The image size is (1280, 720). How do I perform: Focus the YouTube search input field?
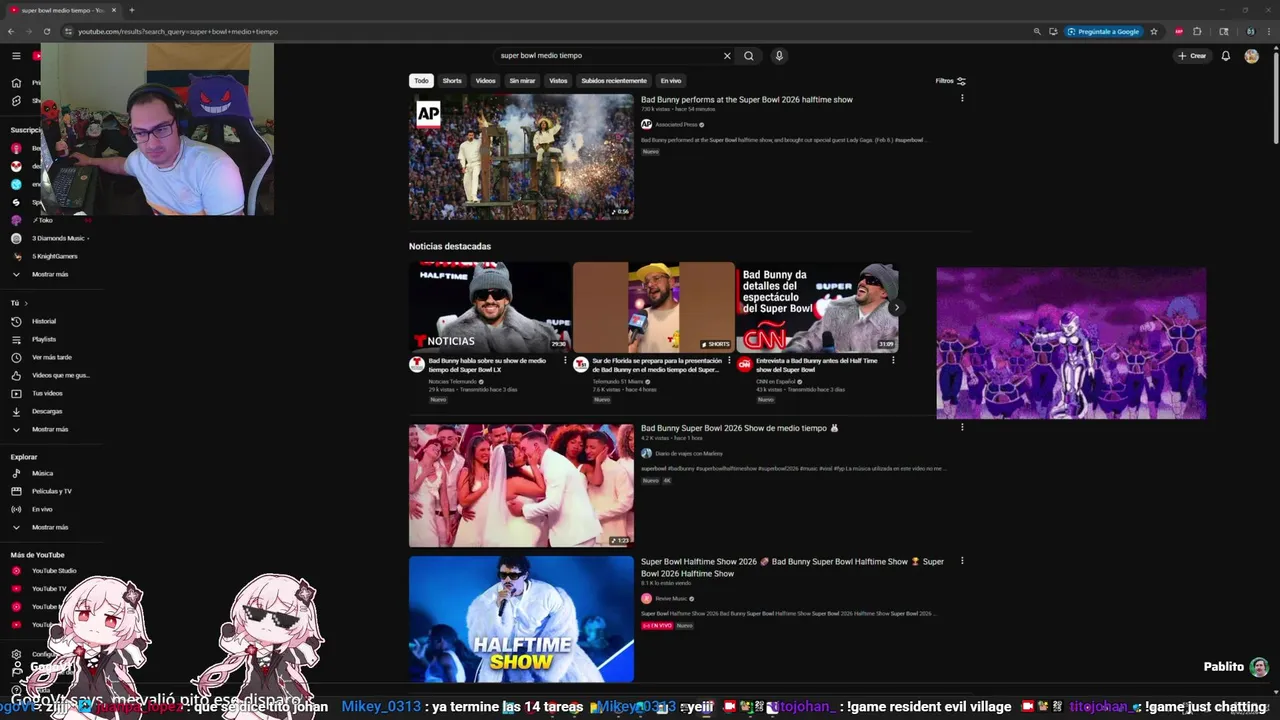[x=607, y=56]
